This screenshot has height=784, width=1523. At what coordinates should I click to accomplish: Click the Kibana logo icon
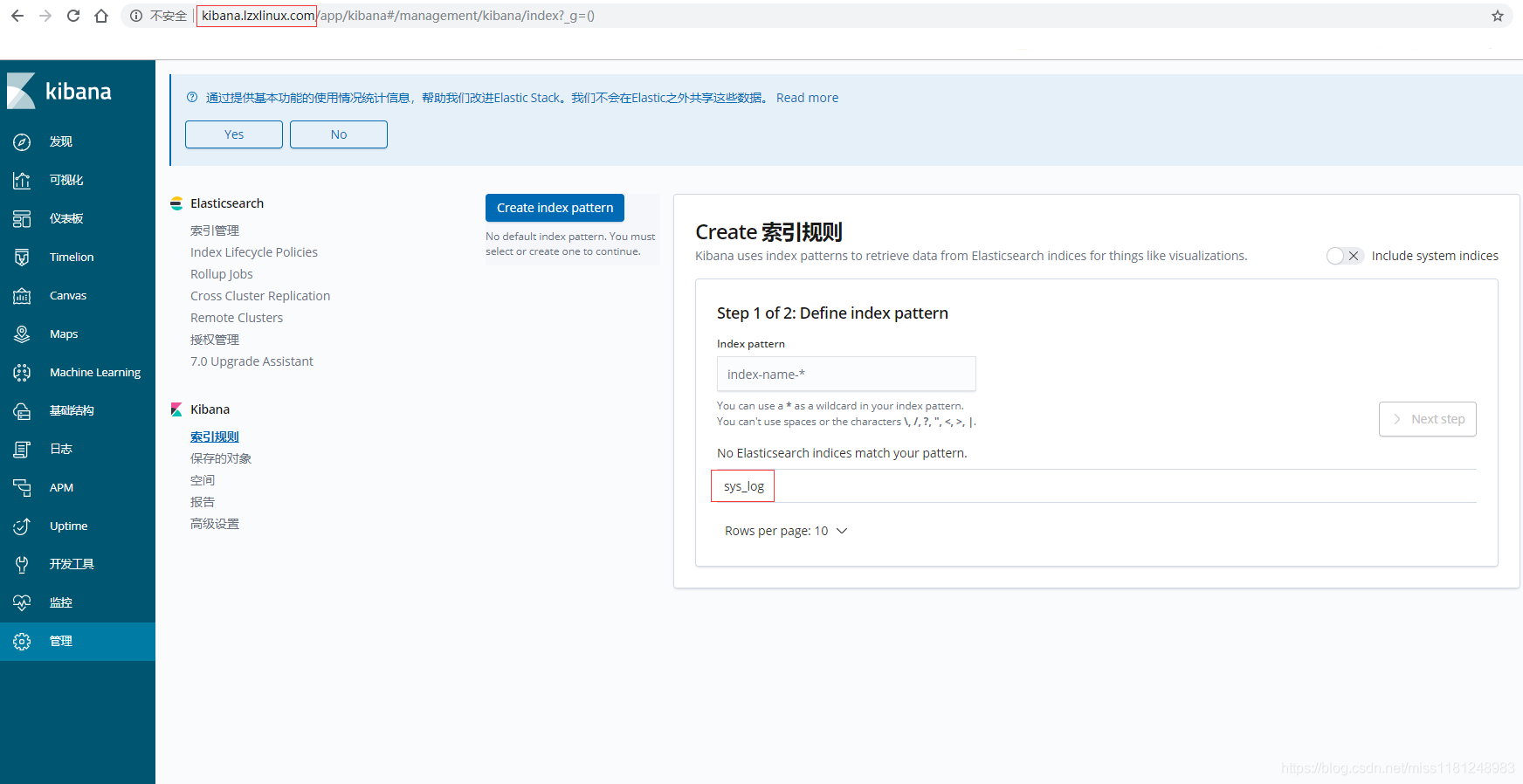point(21,91)
